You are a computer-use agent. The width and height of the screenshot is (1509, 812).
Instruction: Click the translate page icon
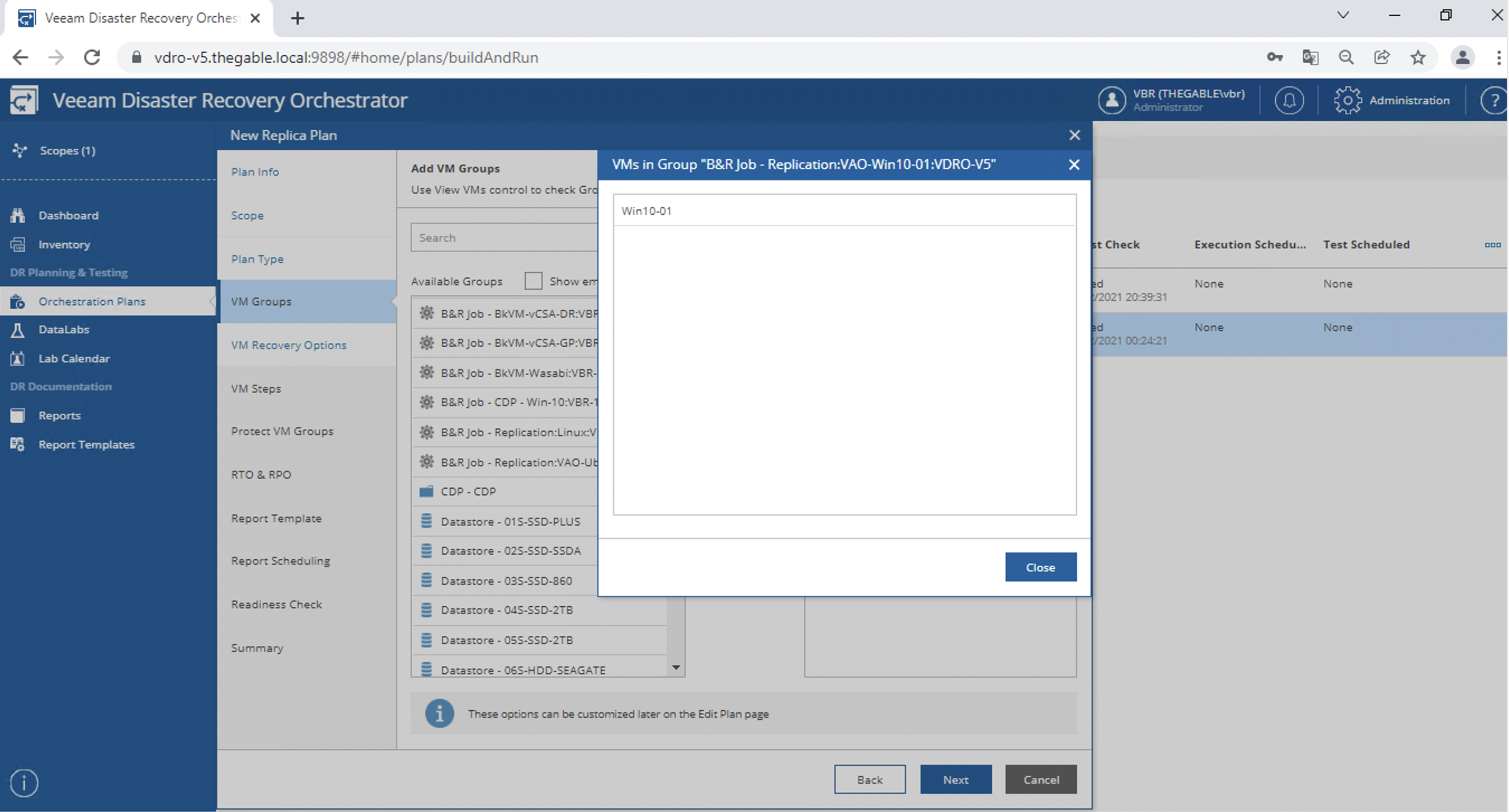1310,58
